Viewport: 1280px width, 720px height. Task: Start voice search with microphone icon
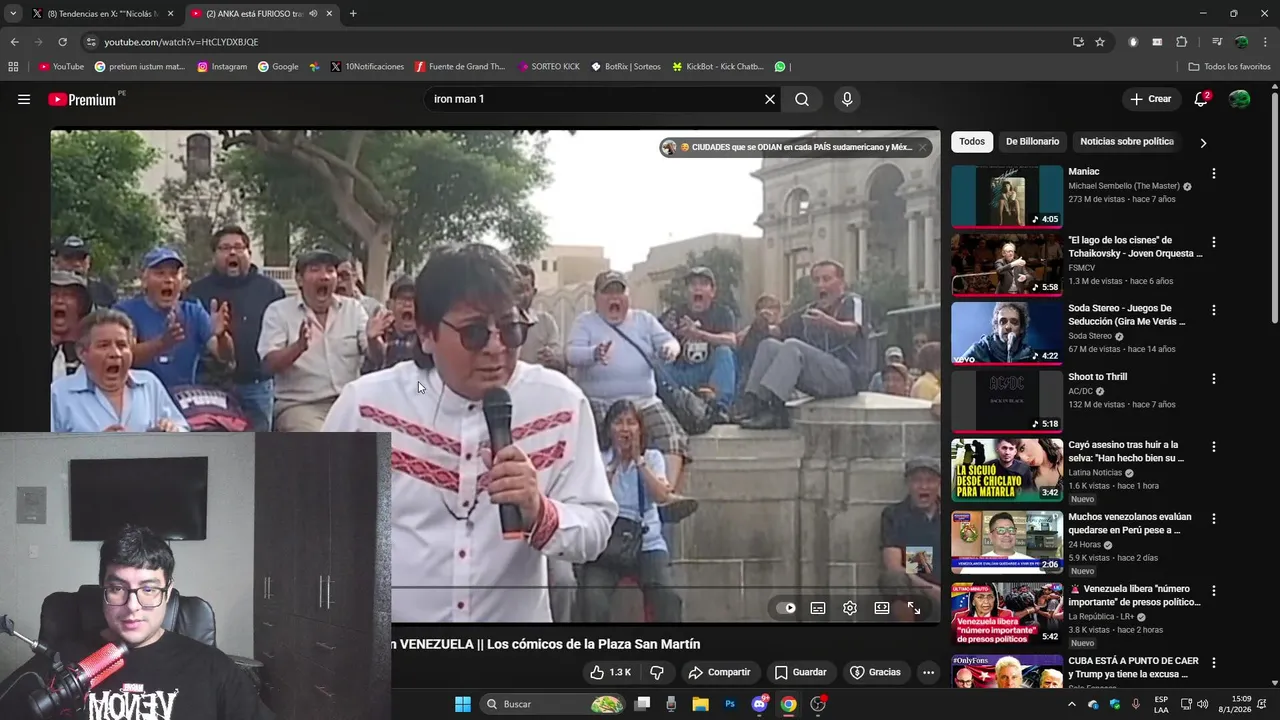(847, 99)
